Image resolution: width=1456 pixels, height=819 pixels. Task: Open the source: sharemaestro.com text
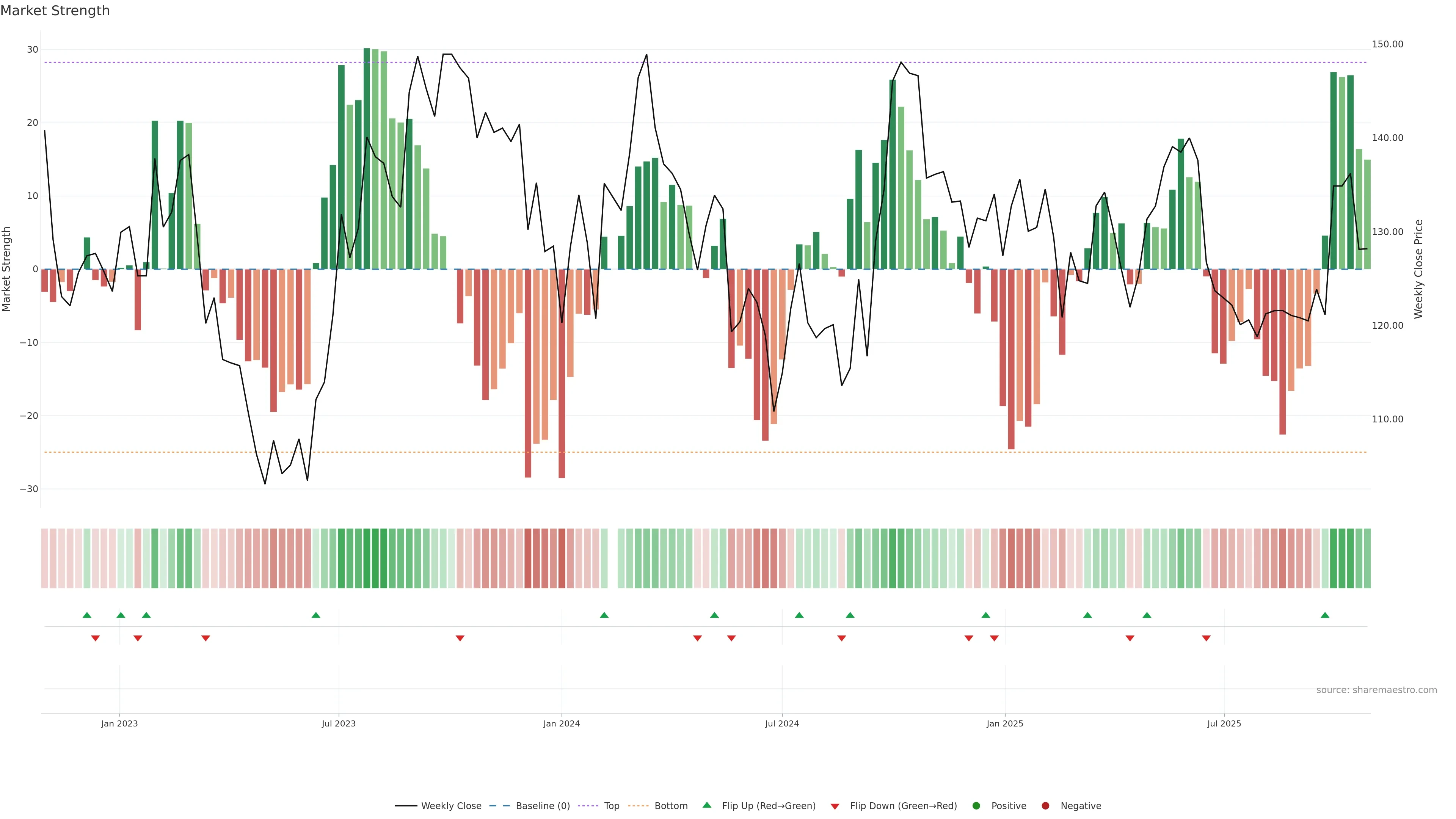pos(1376,690)
